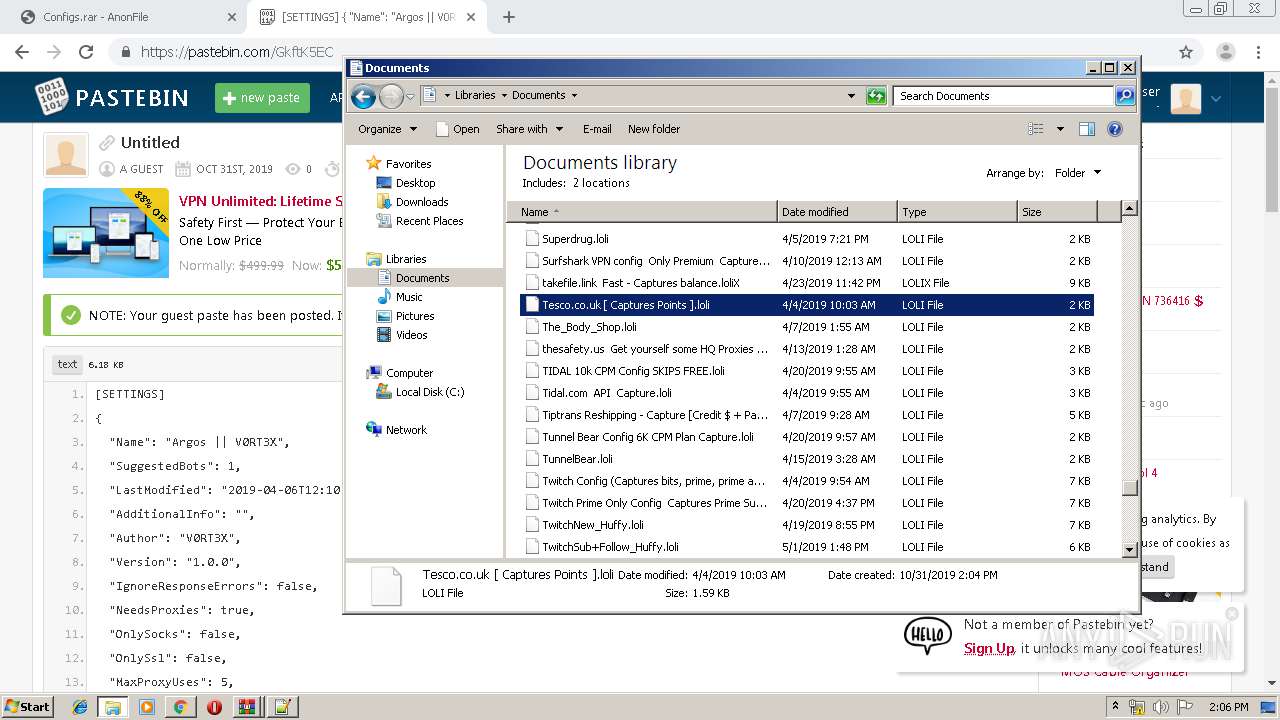Open Explorer help question-mark icon
The width and height of the screenshot is (1280, 720).
tap(1115, 129)
